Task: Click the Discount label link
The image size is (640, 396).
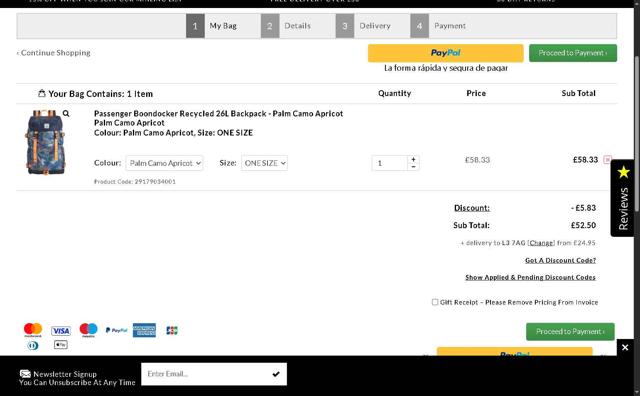Action: click(471, 208)
